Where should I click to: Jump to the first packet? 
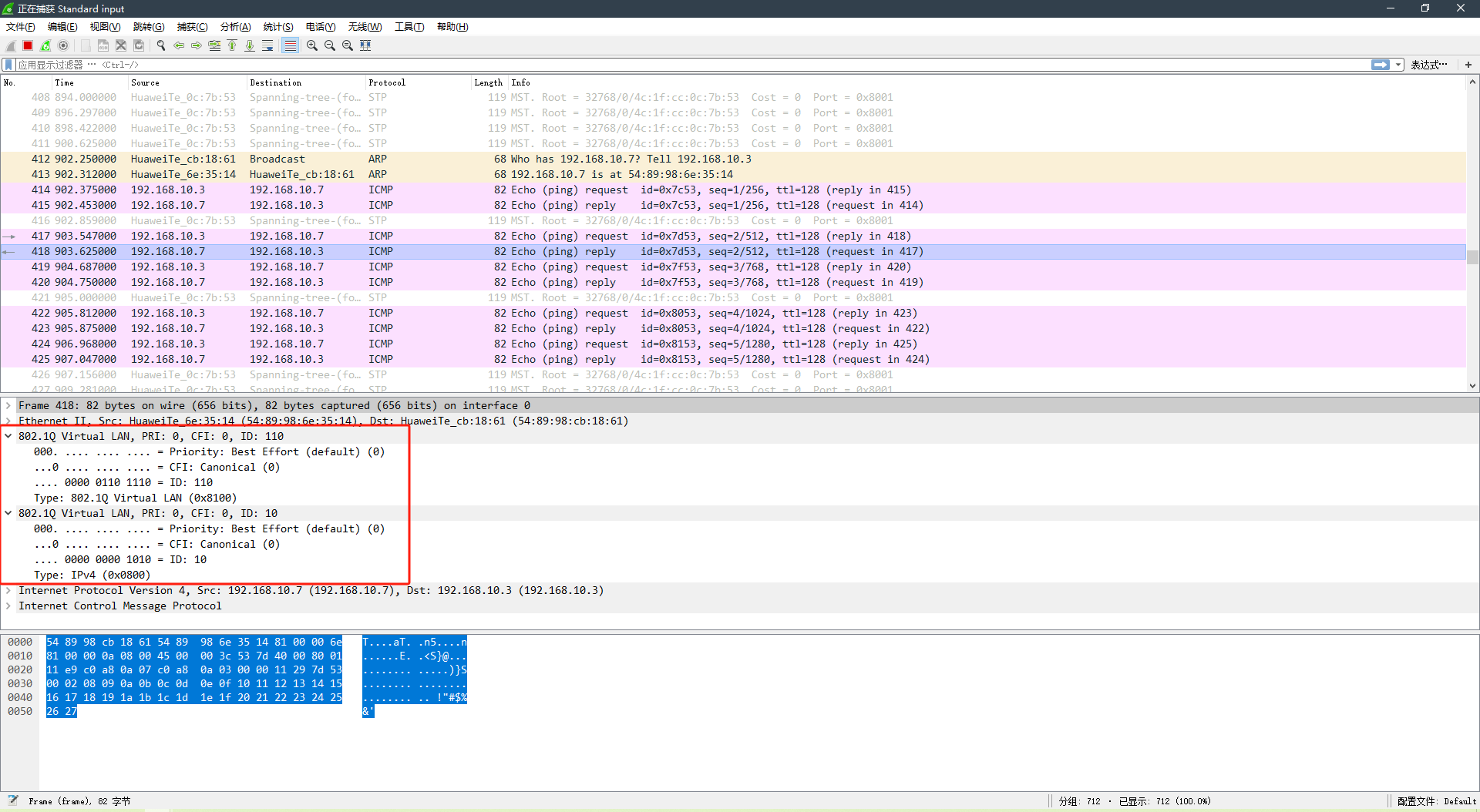(232, 45)
